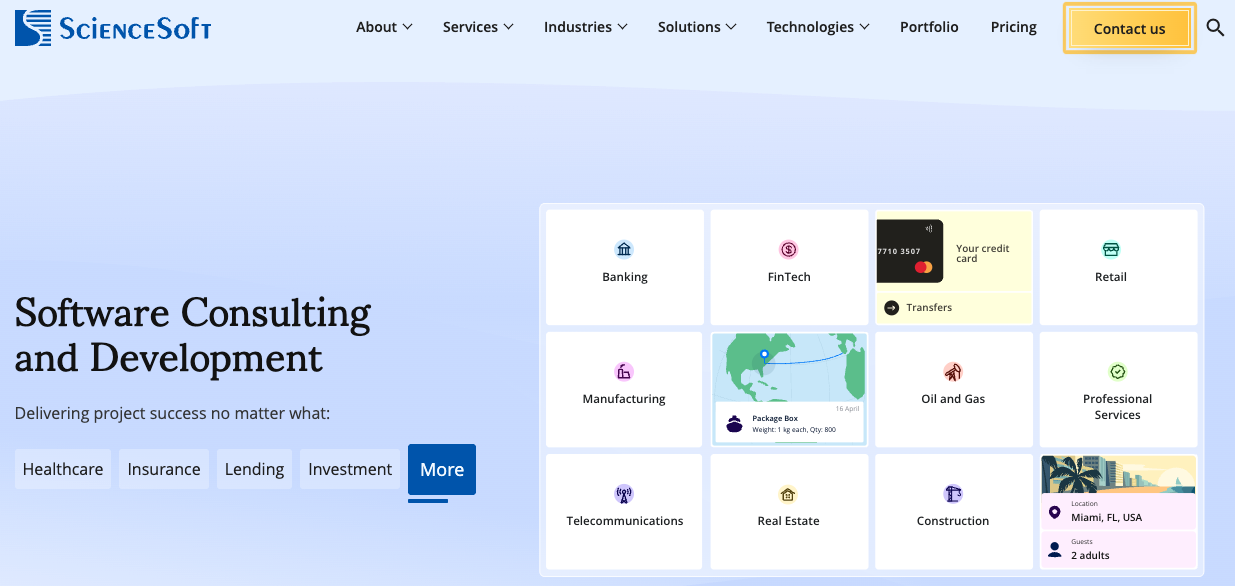Screen dimensions: 1235x586
Task: Select the FinTech dollar icon
Action: tap(788, 249)
